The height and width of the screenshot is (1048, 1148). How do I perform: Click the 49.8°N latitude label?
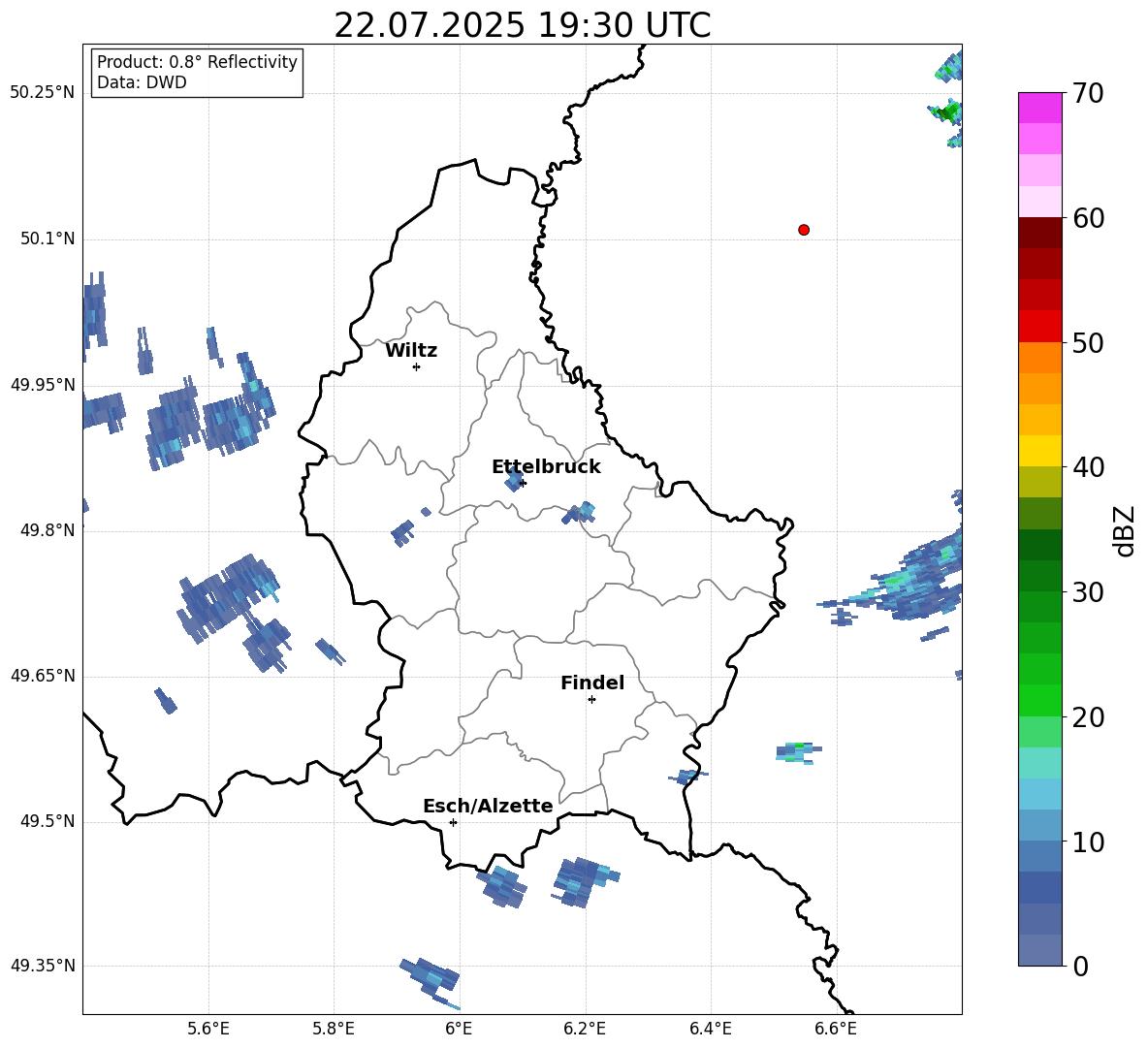click(x=48, y=530)
